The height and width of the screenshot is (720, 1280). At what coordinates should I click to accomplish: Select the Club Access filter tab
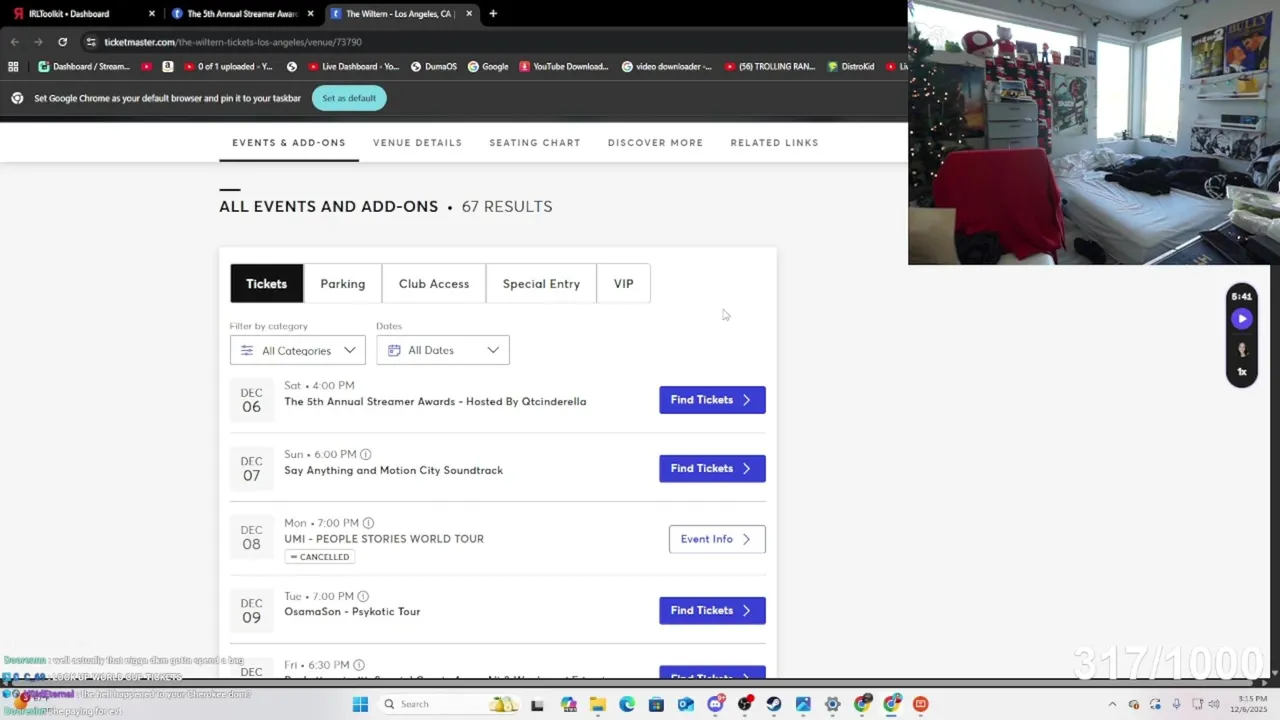(434, 284)
